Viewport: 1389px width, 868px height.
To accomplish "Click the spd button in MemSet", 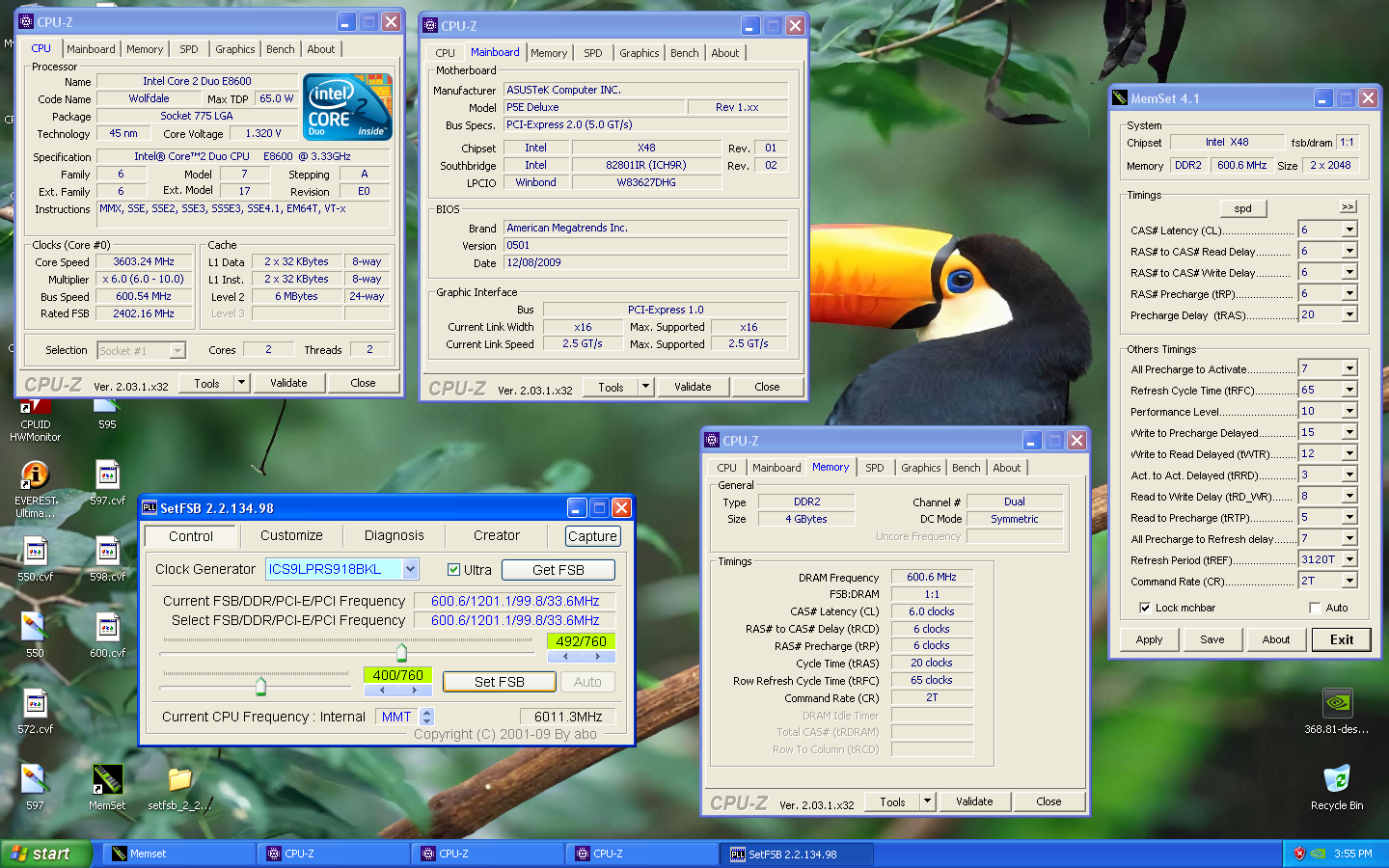I will tap(1243, 208).
